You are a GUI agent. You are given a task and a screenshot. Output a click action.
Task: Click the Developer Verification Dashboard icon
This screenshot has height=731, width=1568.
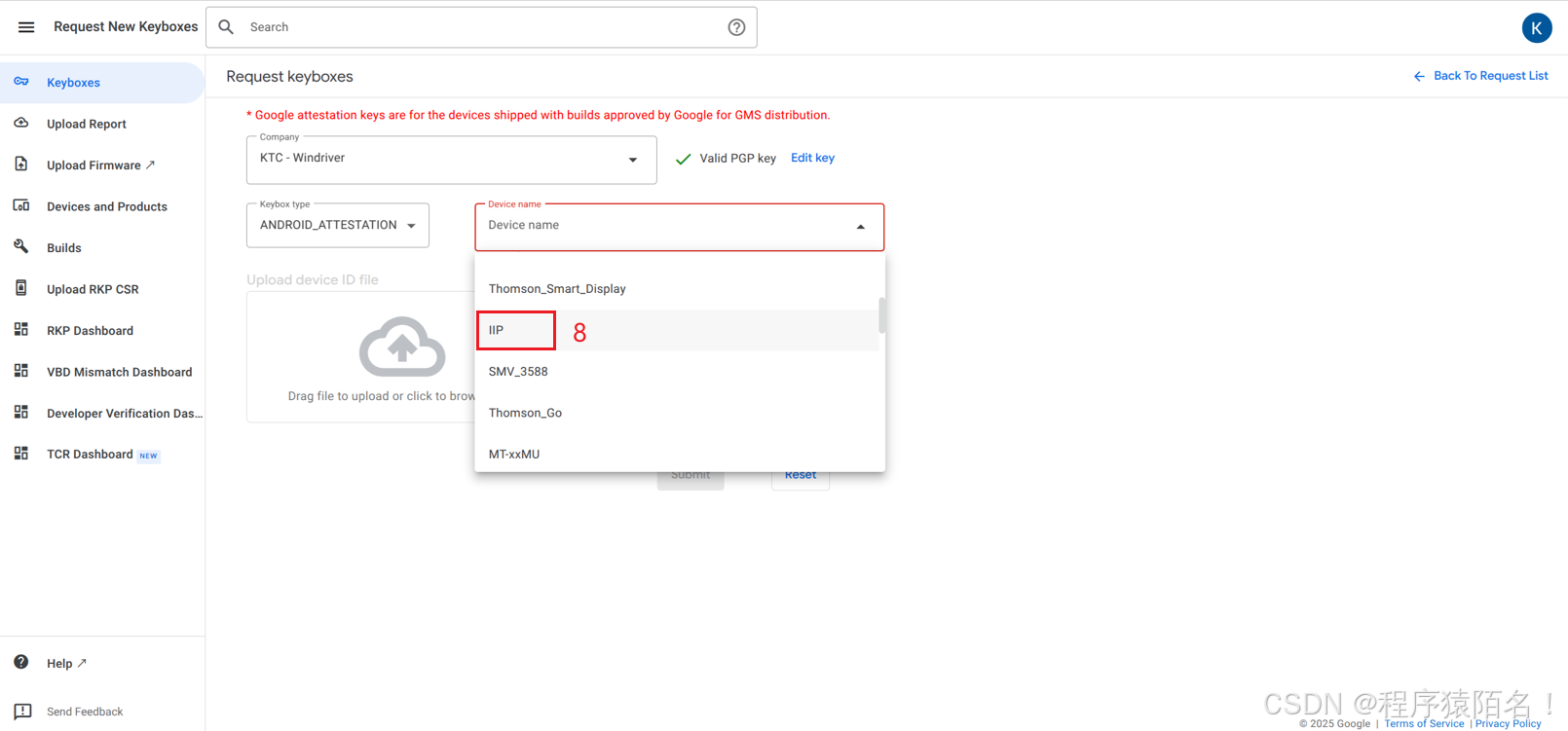[x=21, y=413]
